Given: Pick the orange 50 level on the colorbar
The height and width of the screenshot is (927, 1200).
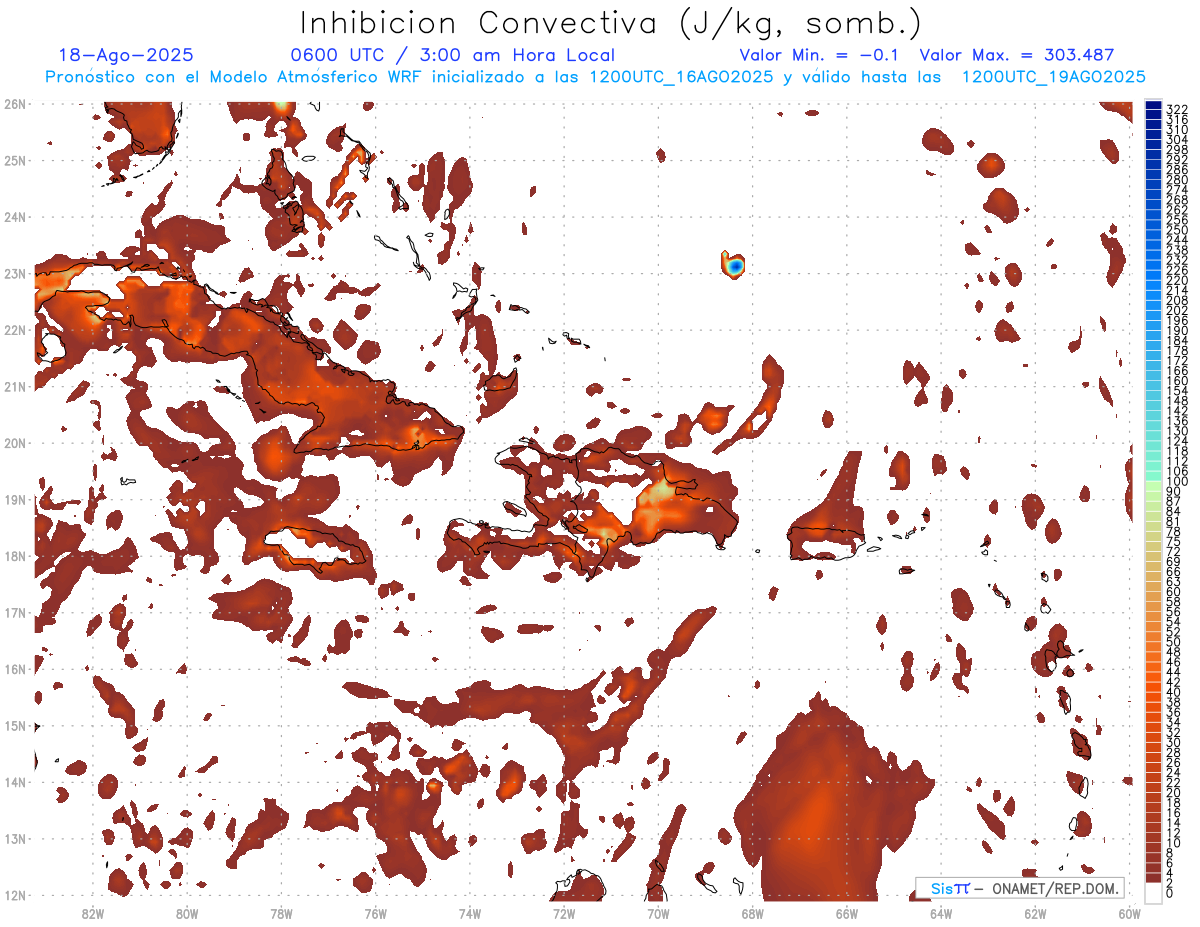Looking at the screenshot, I should point(1153,641).
